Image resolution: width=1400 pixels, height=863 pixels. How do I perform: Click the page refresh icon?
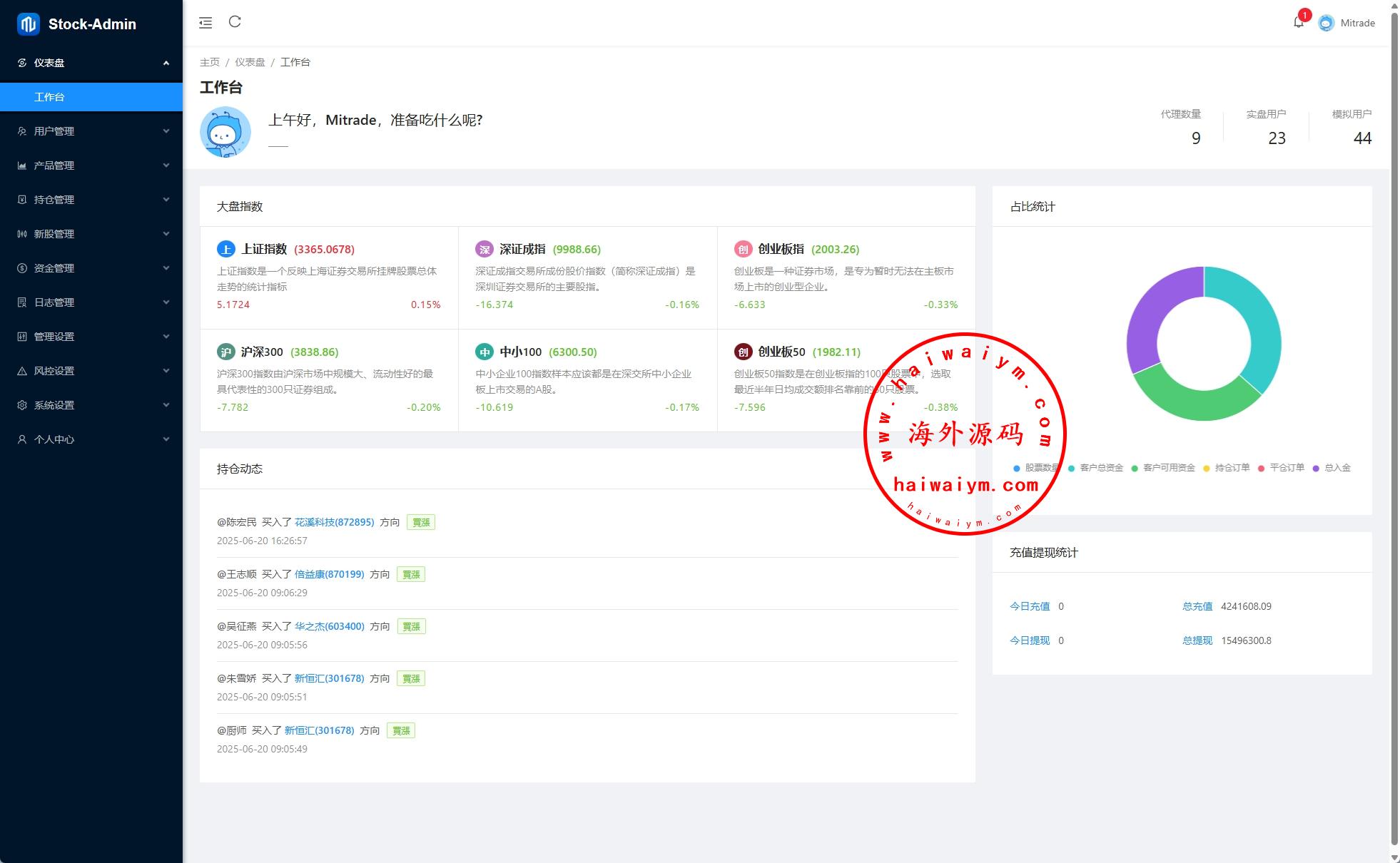pos(235,22)
